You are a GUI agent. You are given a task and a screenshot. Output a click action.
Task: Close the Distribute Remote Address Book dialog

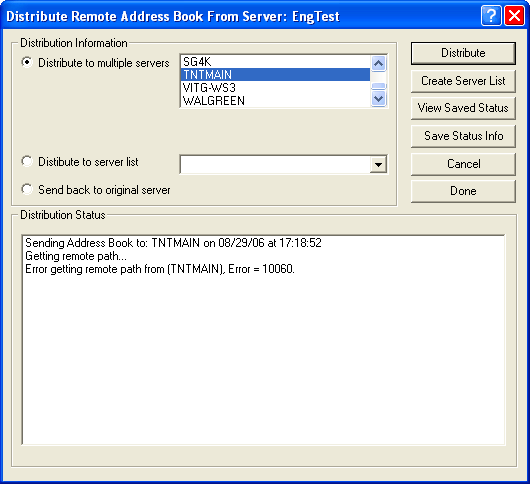514,16
